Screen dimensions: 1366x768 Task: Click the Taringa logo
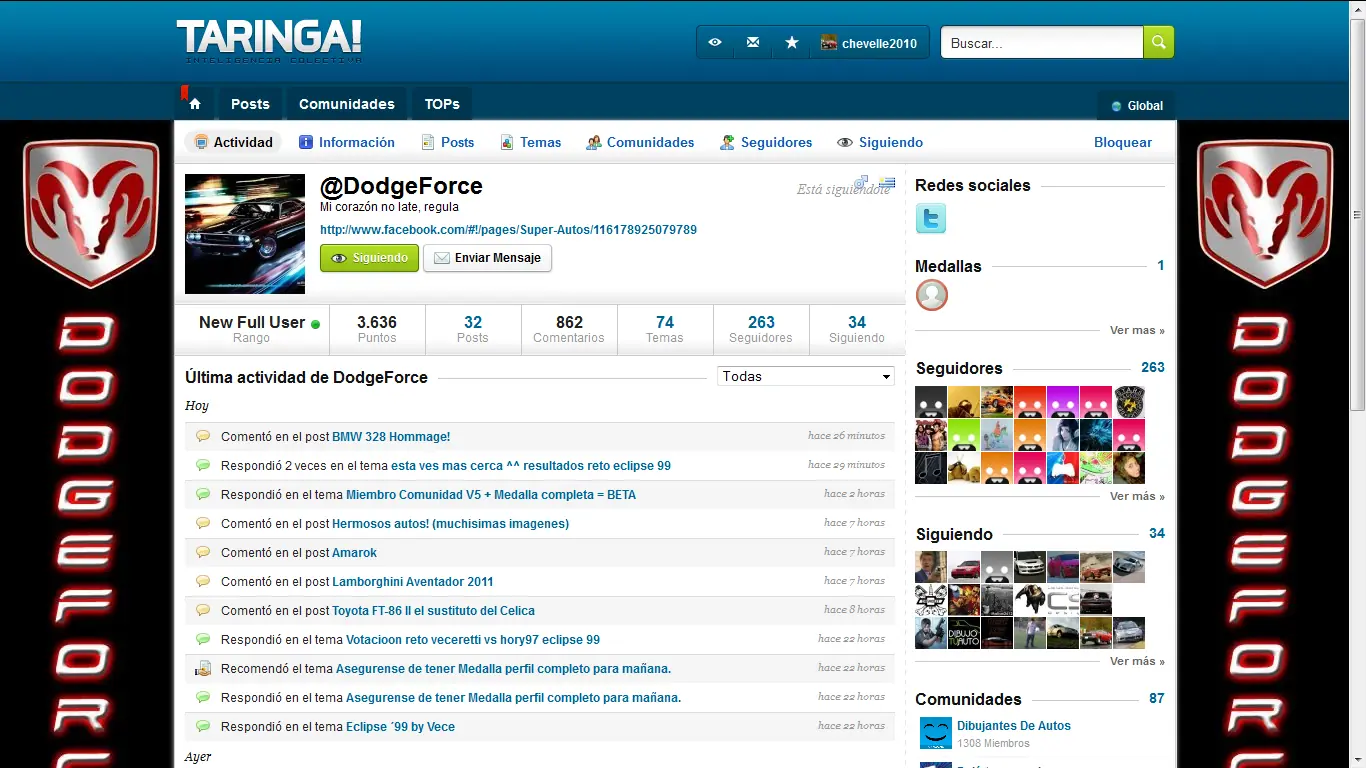pyautogui.click(x=270, y=41)
